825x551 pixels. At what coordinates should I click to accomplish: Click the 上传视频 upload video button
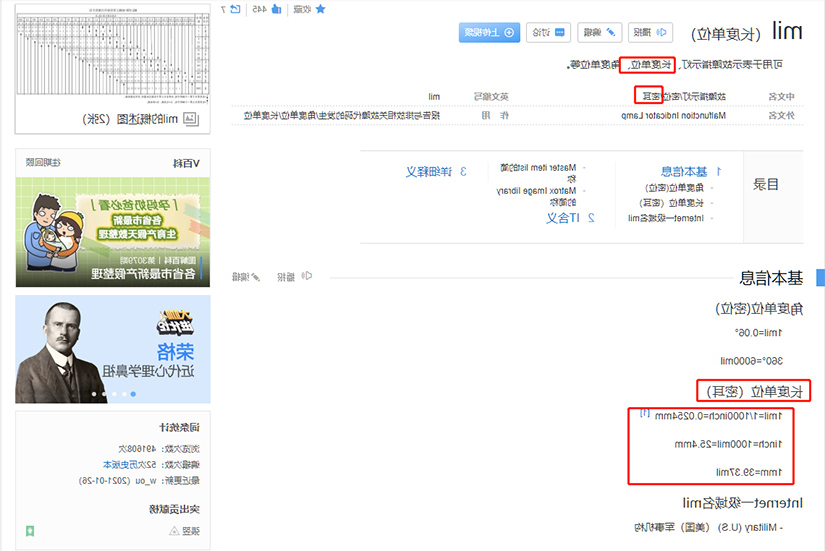pos(489,33)
